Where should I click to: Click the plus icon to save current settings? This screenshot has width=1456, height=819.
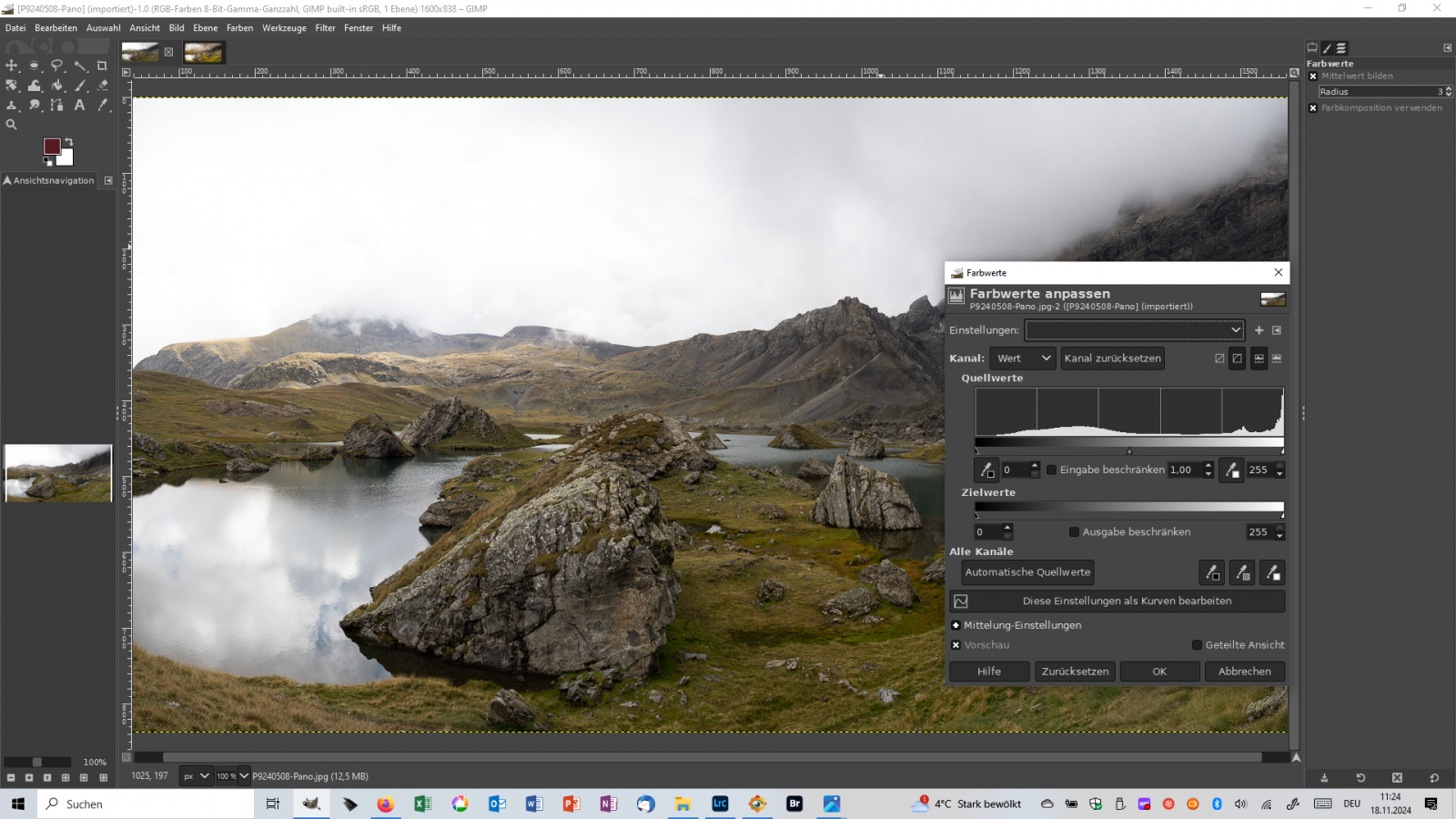point(1259,330)
